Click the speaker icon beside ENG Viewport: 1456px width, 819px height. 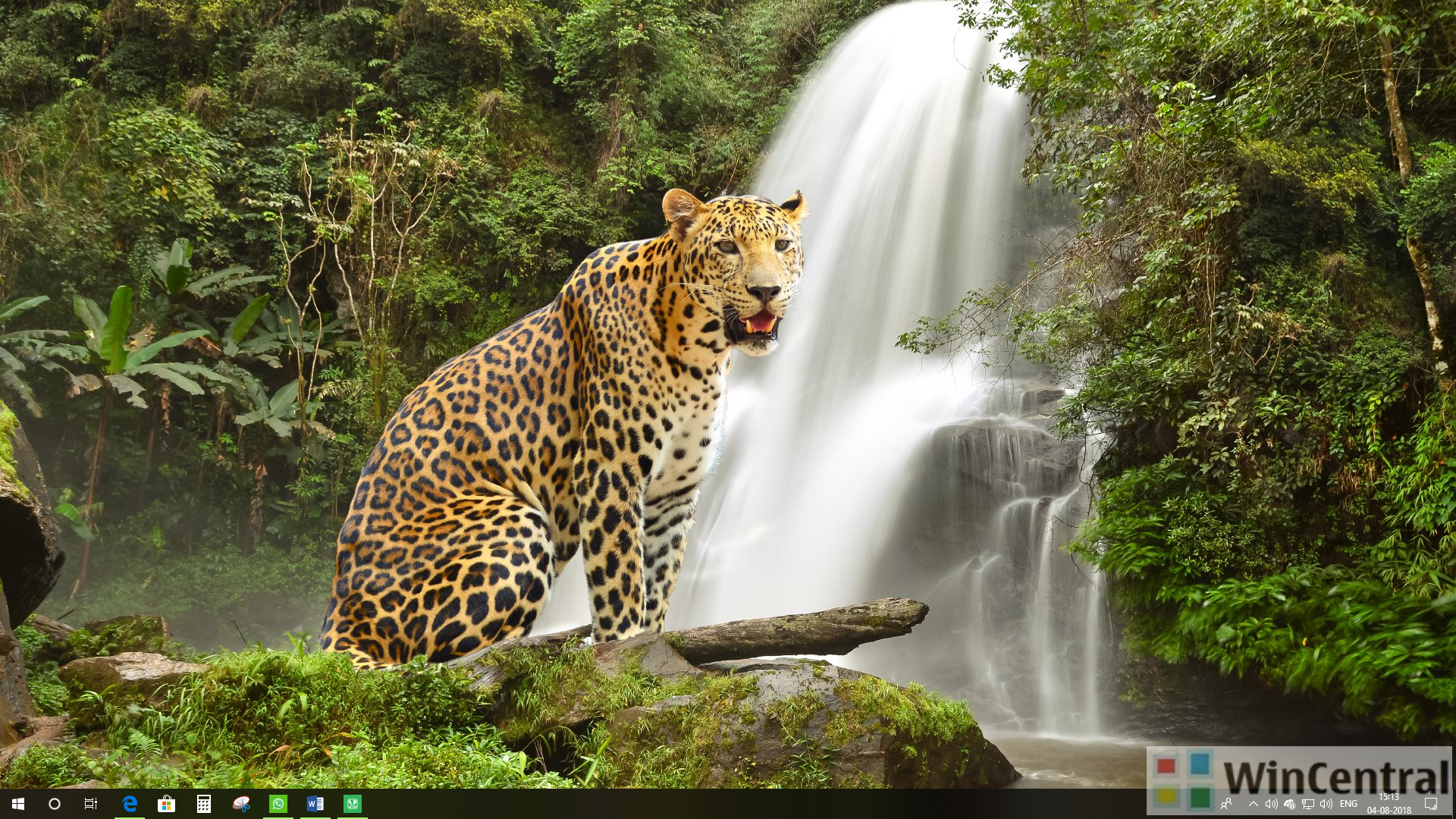tap(1326, 804)
